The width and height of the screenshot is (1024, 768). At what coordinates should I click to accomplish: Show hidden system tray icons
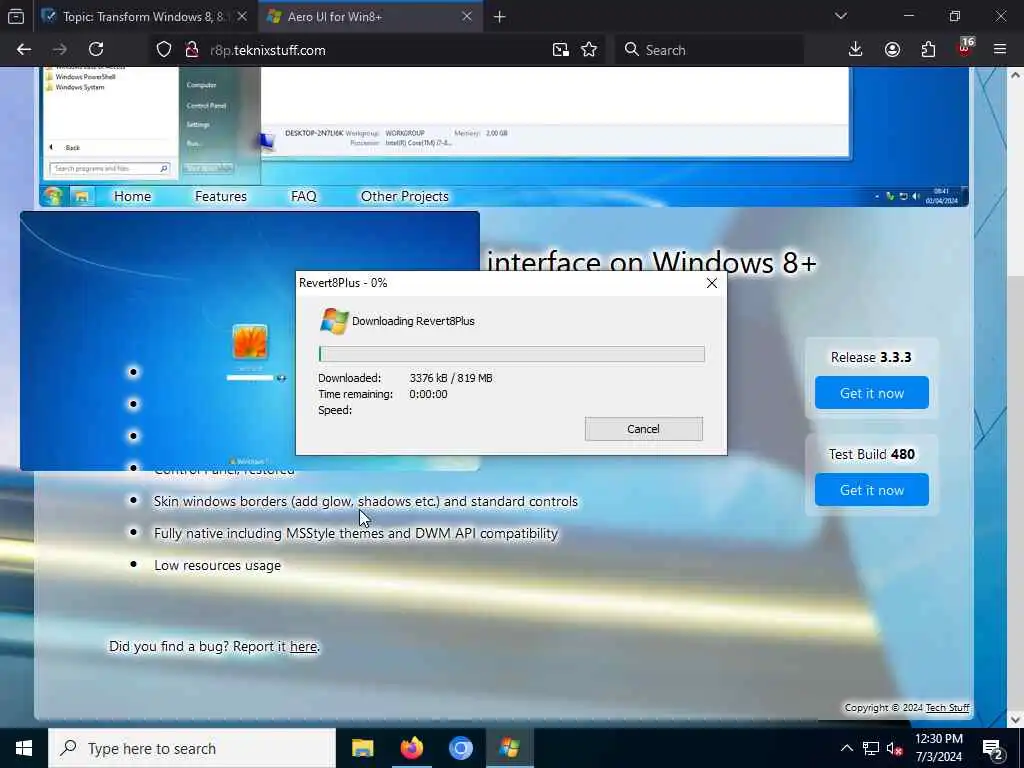click(x=846, y=748)
